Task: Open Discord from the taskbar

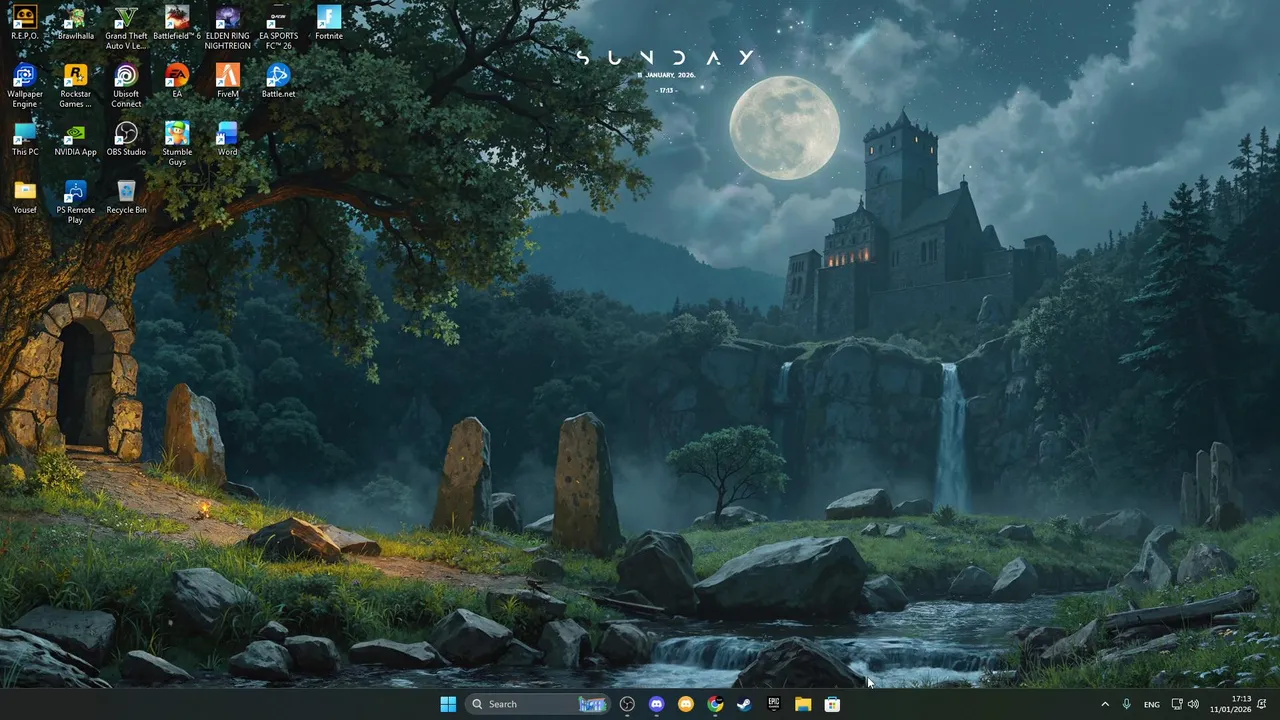Action: [x=656, y=704]
